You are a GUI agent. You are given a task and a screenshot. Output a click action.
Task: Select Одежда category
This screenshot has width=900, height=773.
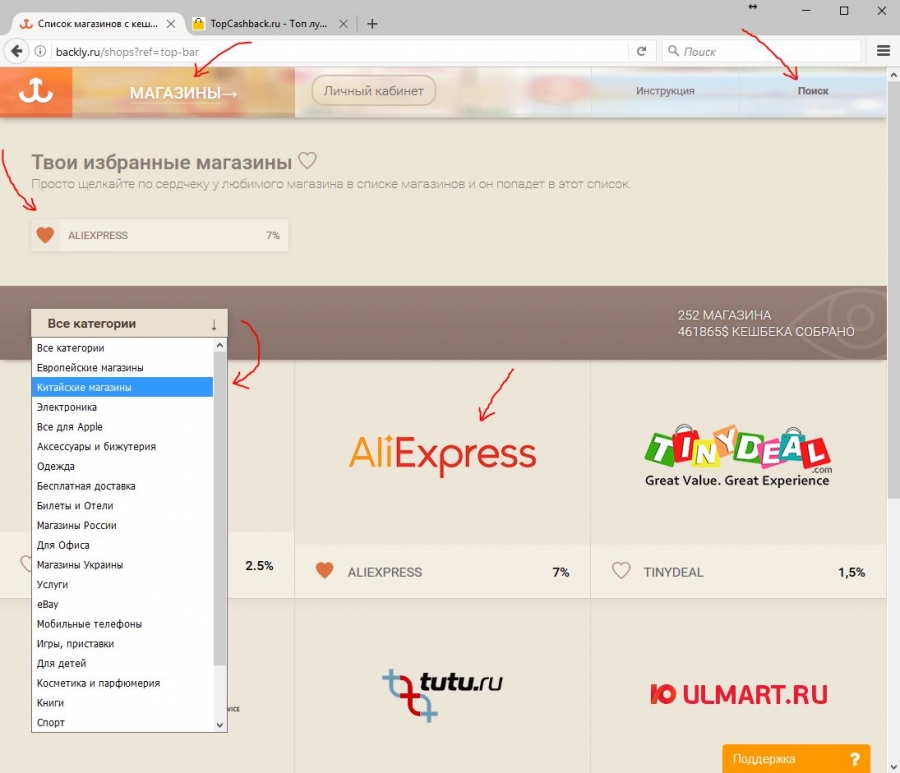(x=122, y=466)
